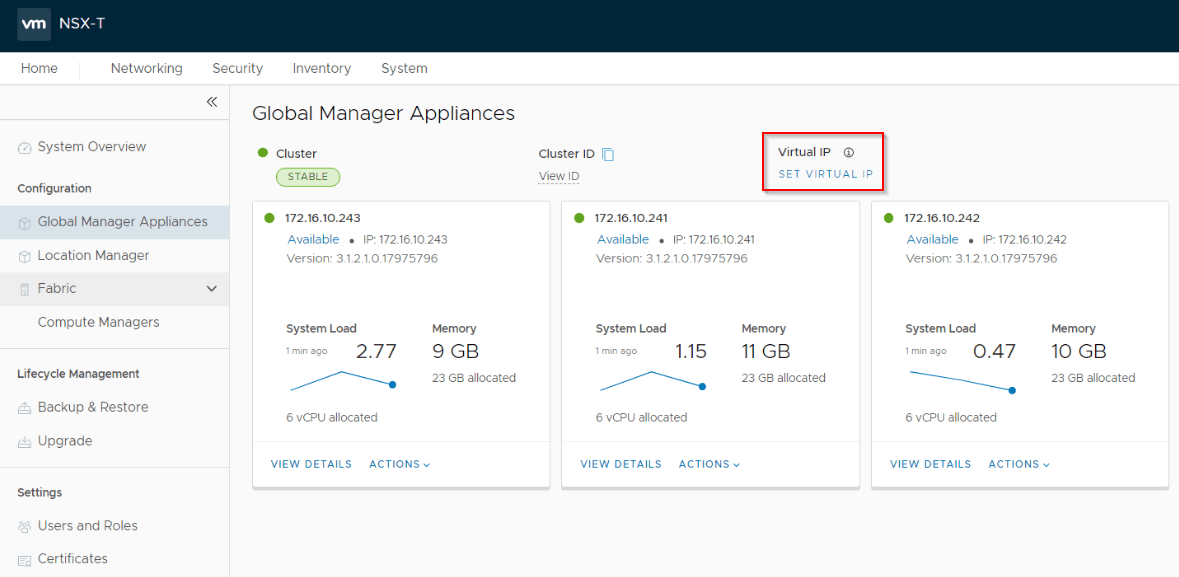The image size is (1179, 577).
Task: Click the Virtual IP info icon
Action: (x=849, y=152)
